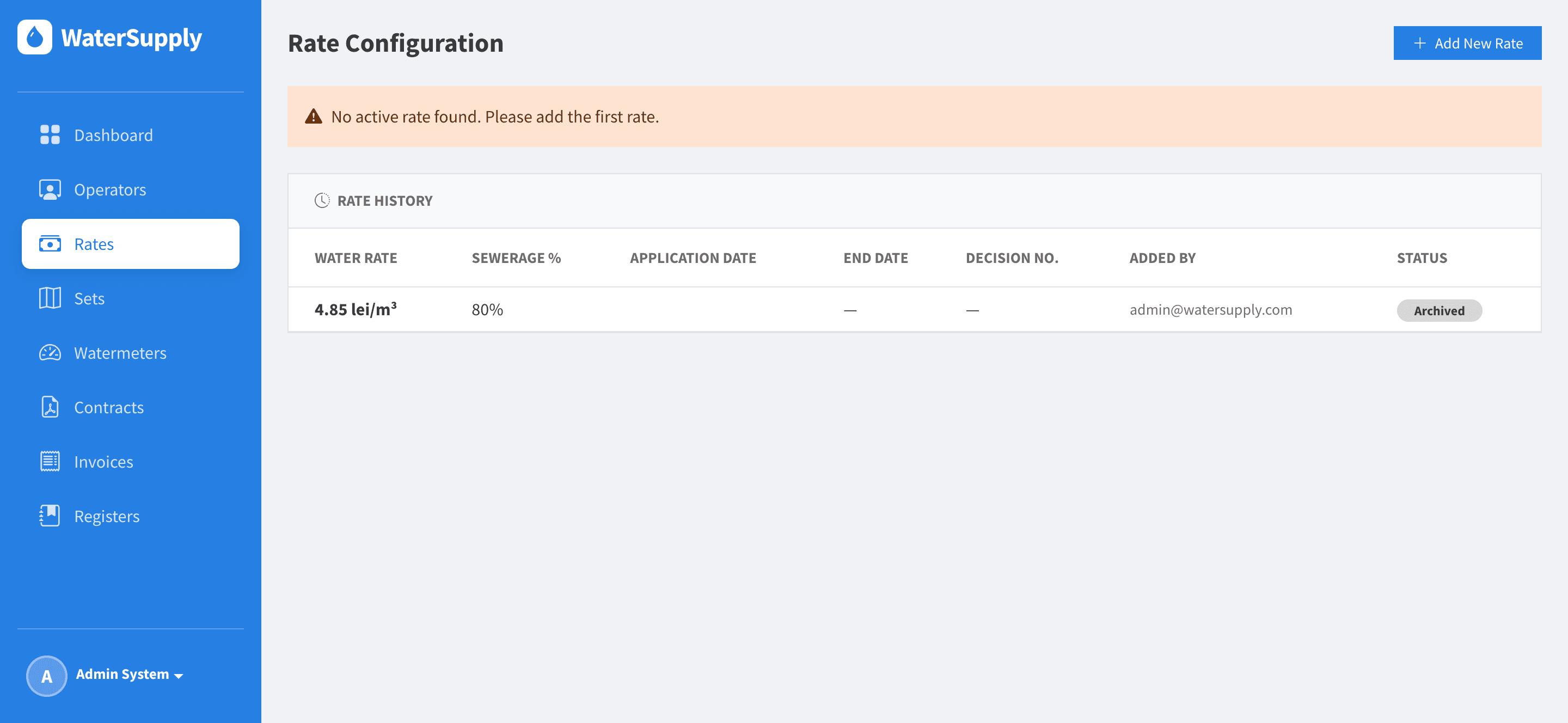Click the Rate Configuration page heading
The height and width of the screenshot is (723, 1568).
click(396, 43)
